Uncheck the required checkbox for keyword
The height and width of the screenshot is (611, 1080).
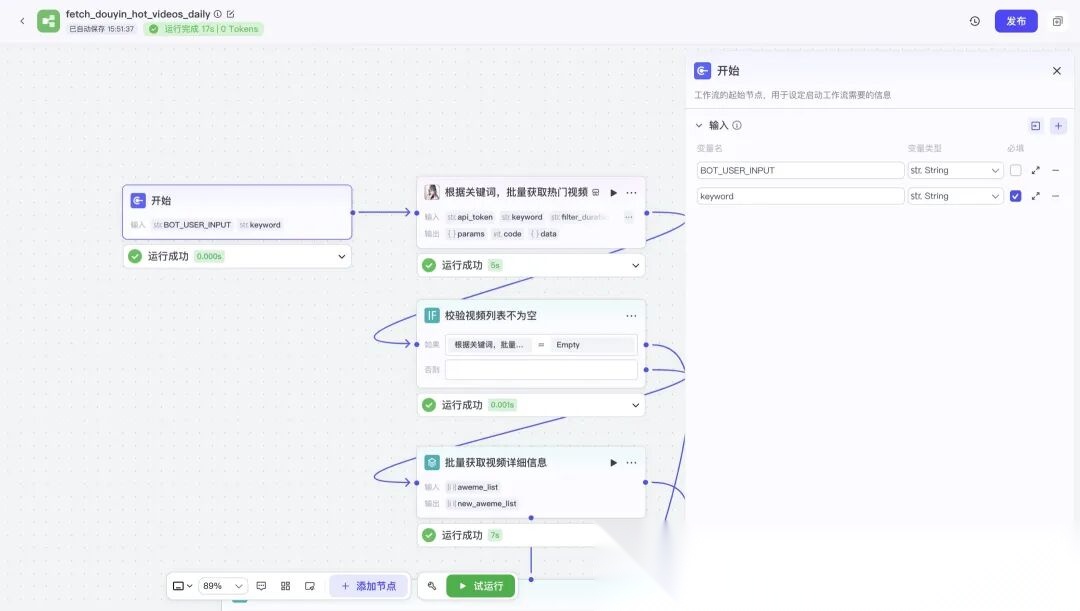(x=1016, y=195)
